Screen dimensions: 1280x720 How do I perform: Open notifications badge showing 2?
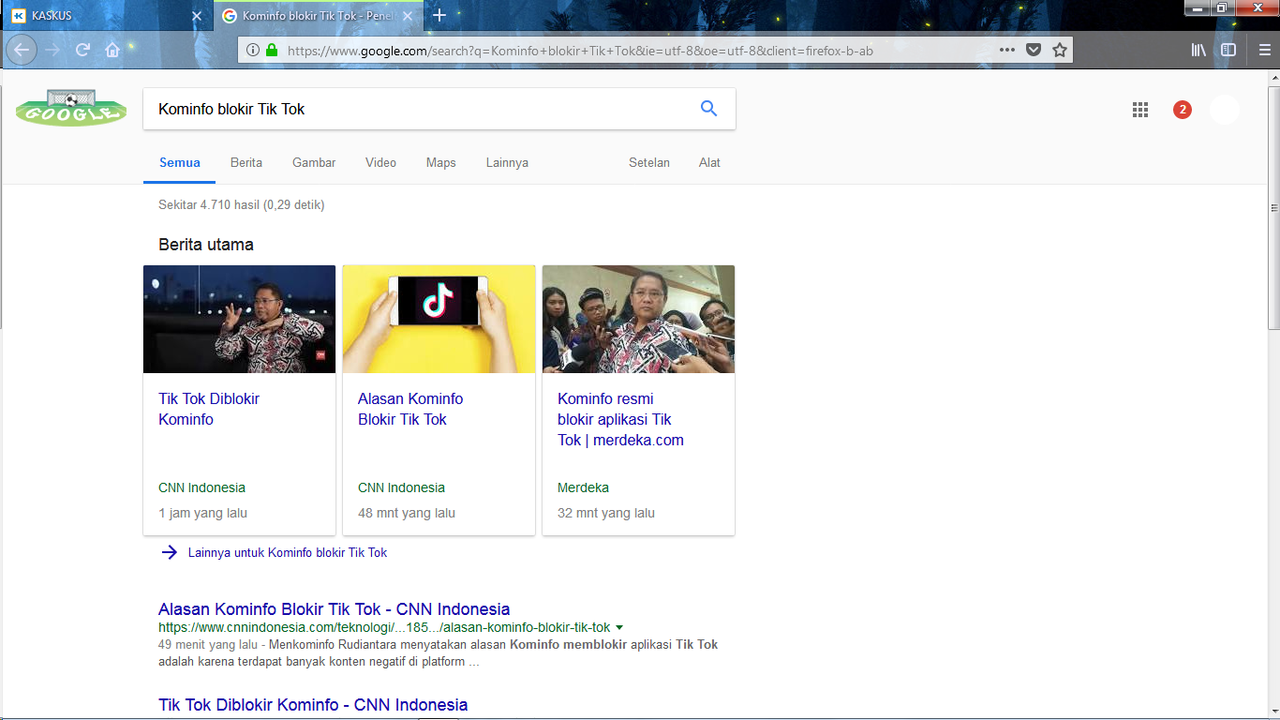click(1182, 110)
